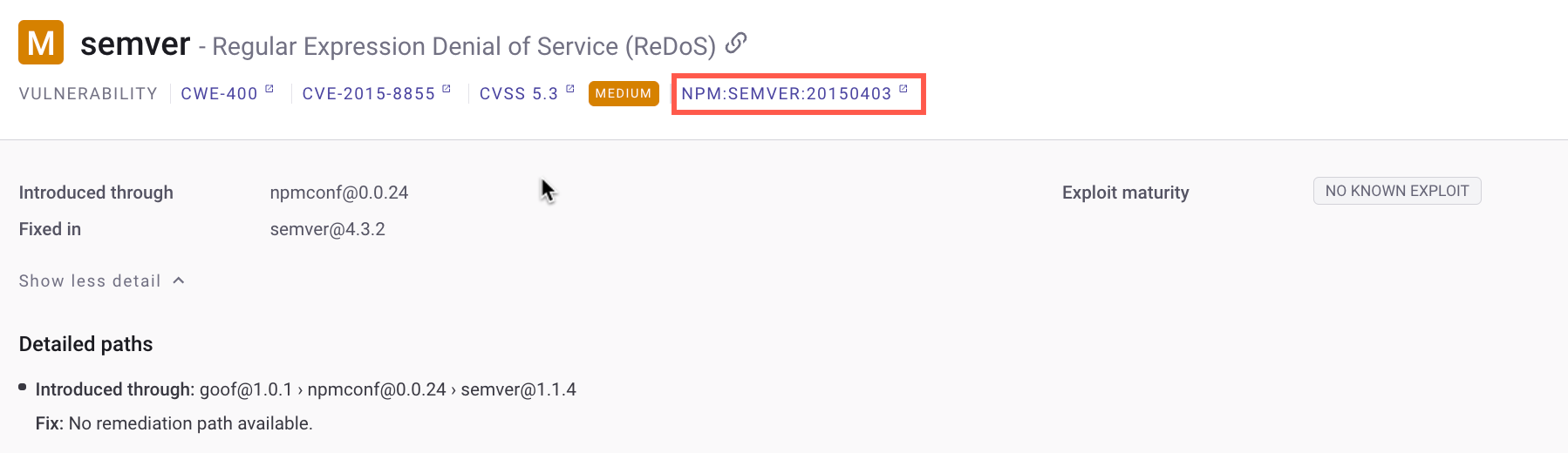Click the goof@1.0.1 dependency path entry
This screenshot has width=1568, height=453.
(245, 389)
